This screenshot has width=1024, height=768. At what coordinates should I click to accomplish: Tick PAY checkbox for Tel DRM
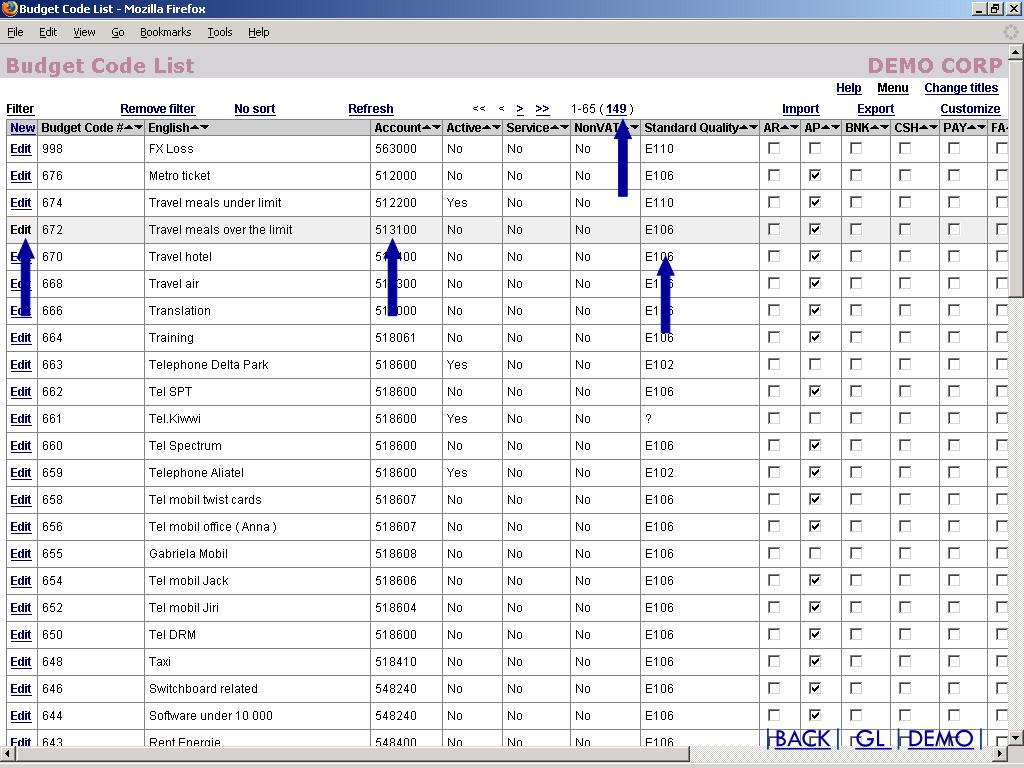click(953, 635)
